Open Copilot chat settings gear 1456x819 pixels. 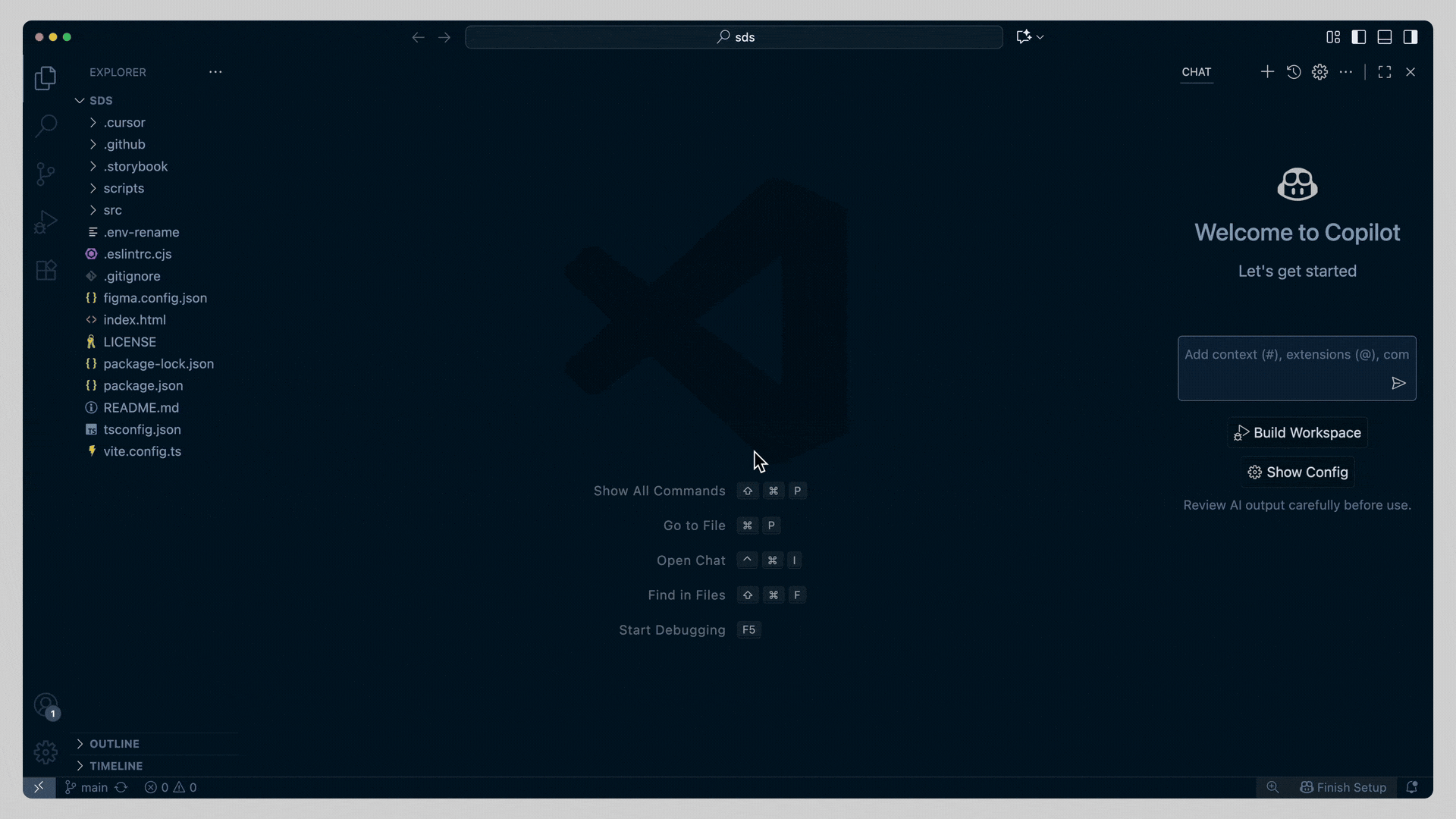coord(1320,71)
